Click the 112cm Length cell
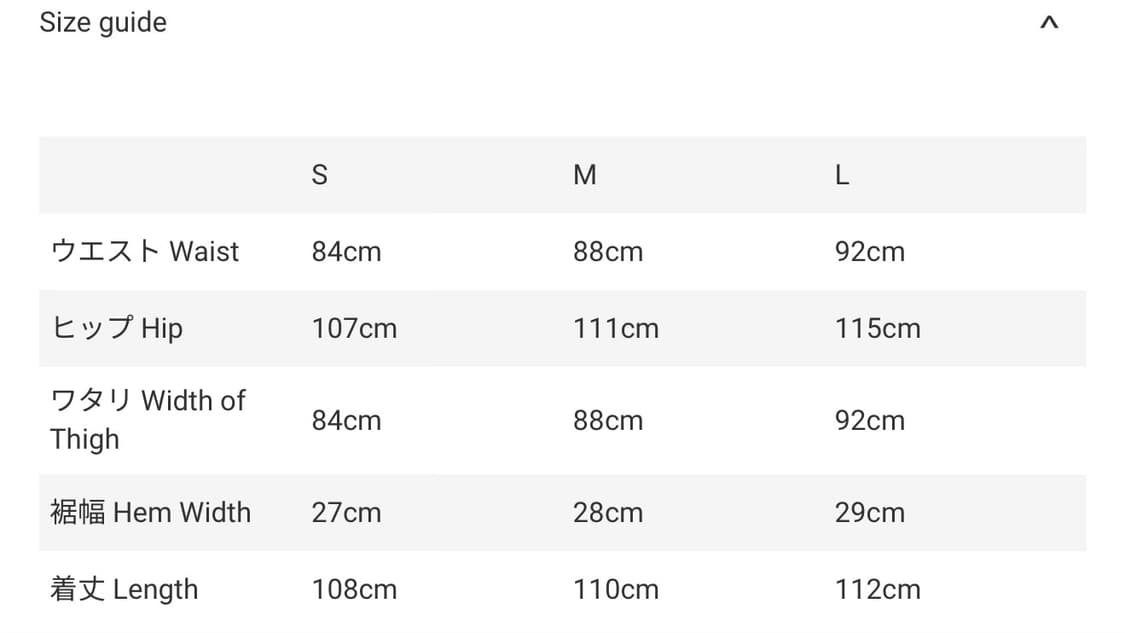Viewport: 1125px width, 633px height. coord(877,589)
